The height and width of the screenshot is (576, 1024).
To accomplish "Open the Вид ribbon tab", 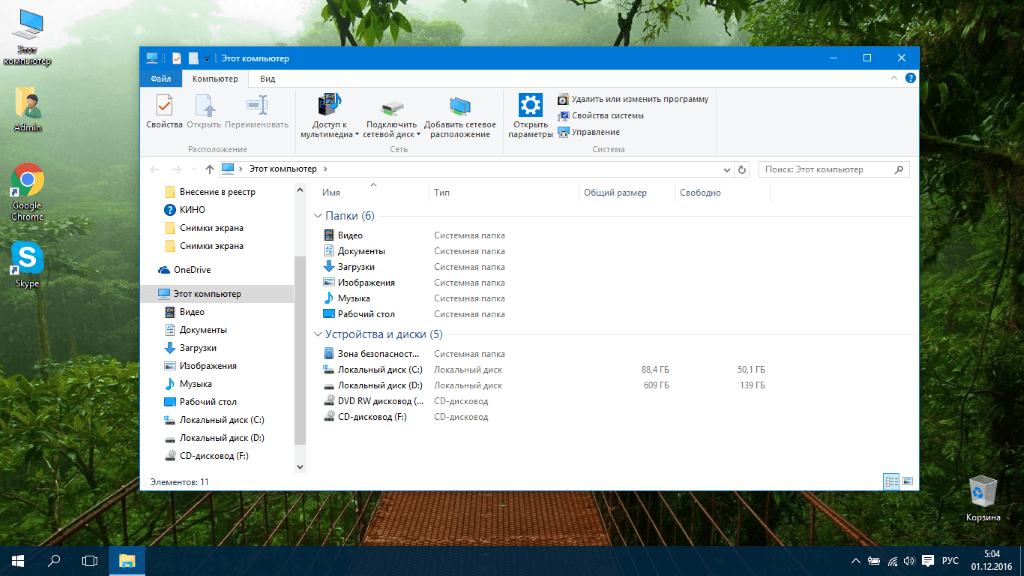I will tap(267, 78).
